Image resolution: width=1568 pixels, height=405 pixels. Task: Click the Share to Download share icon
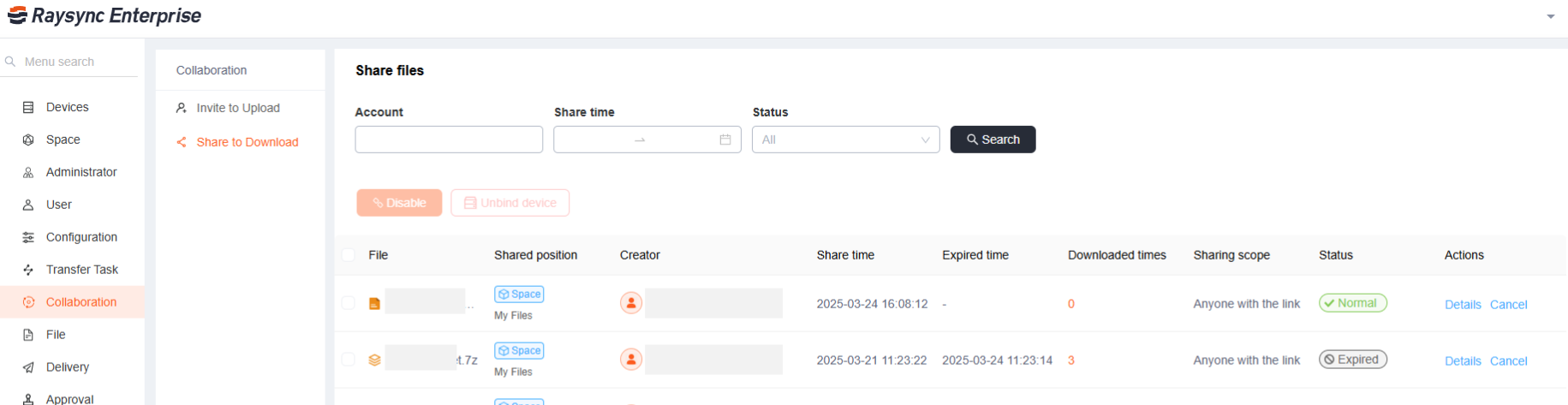182,142
